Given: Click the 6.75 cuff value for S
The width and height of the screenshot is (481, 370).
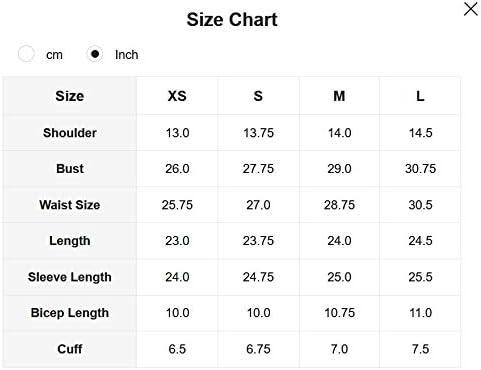Looking at the screenshot, I should [258, 349].
